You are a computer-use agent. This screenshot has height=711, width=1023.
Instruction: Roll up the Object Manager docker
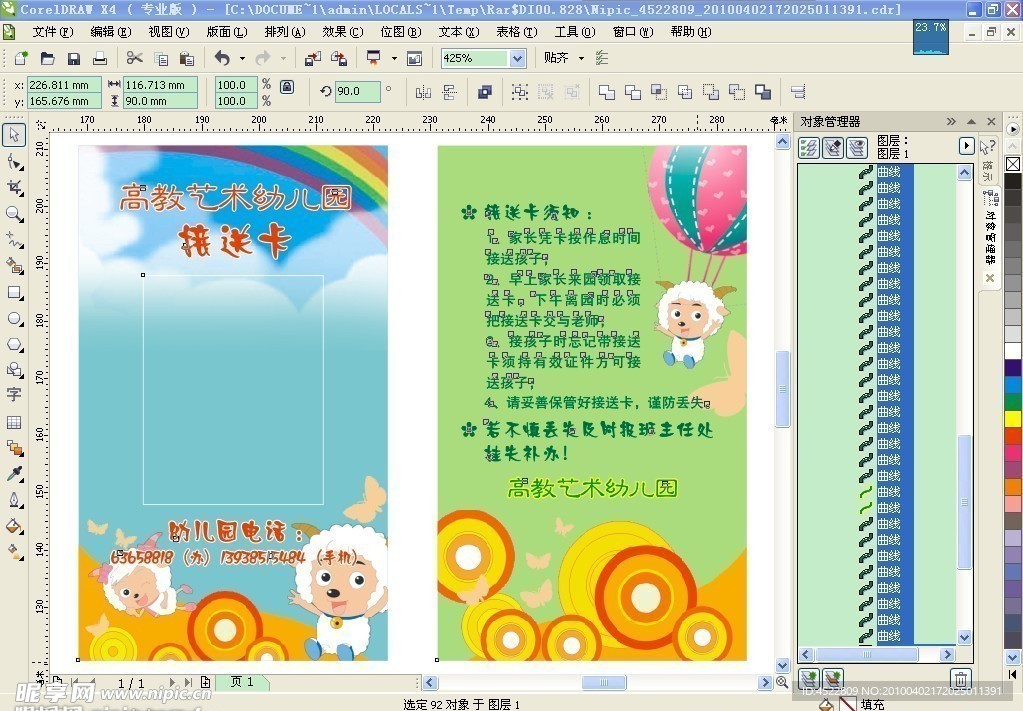(x=971, y=121)
